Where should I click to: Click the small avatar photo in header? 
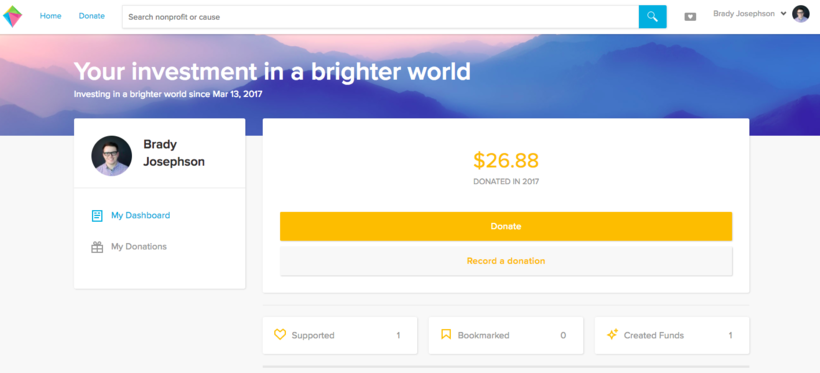tap(801, 14)
